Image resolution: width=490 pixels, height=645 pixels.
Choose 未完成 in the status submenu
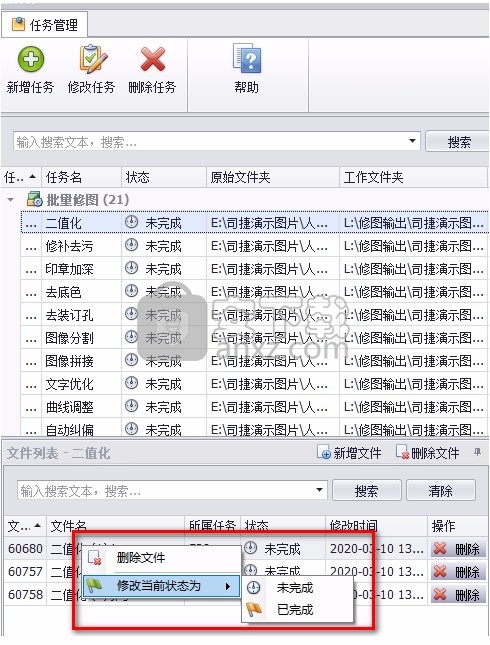(x=297, y=587)
